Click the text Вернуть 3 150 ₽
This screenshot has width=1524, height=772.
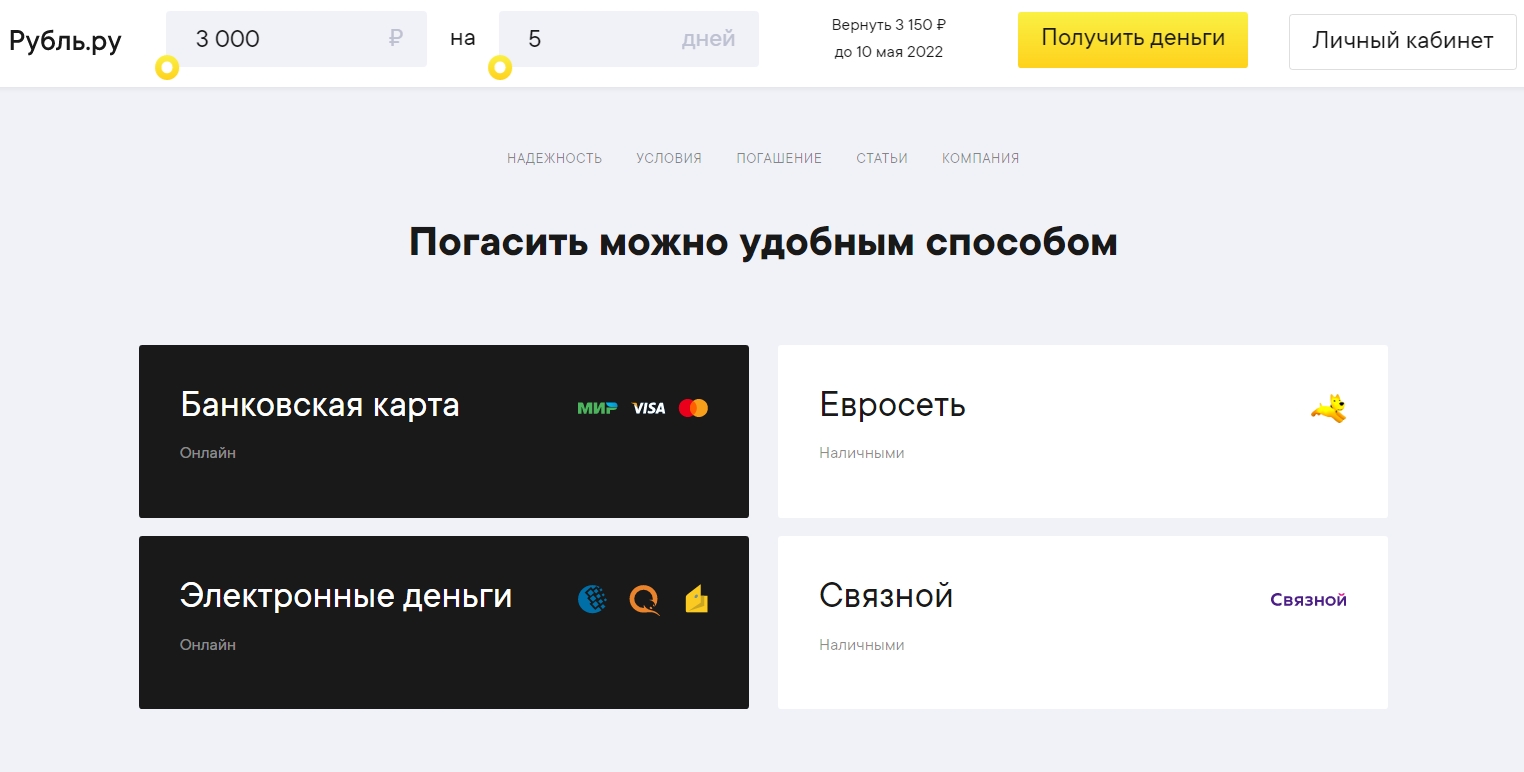pos(889,25)
